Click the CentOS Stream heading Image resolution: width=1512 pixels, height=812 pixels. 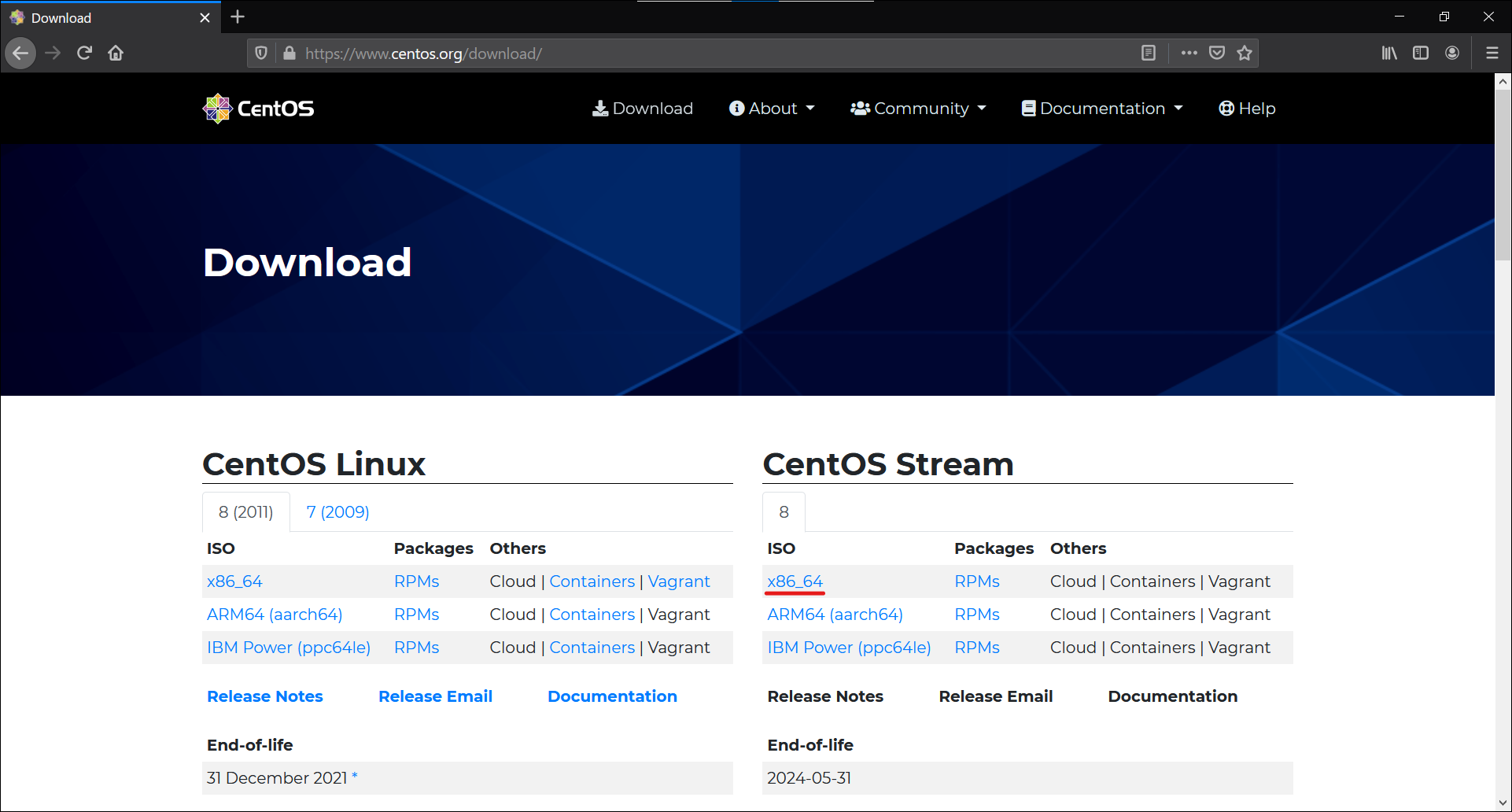[888, 463]
